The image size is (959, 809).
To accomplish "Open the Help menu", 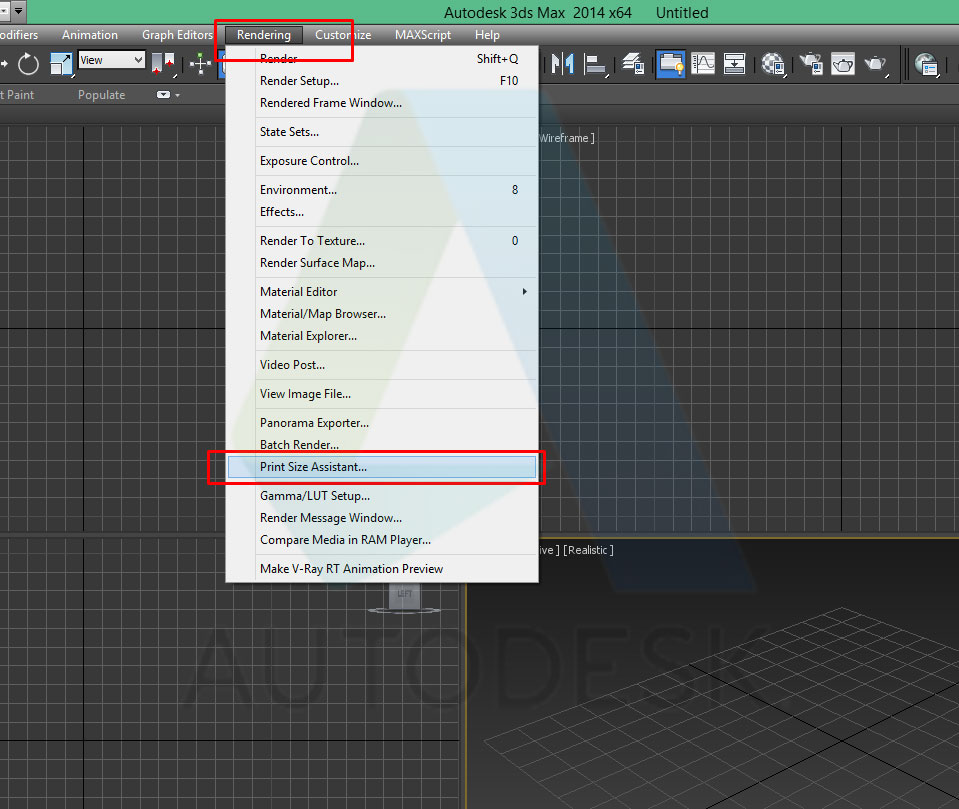I will (x=487, y=35).
